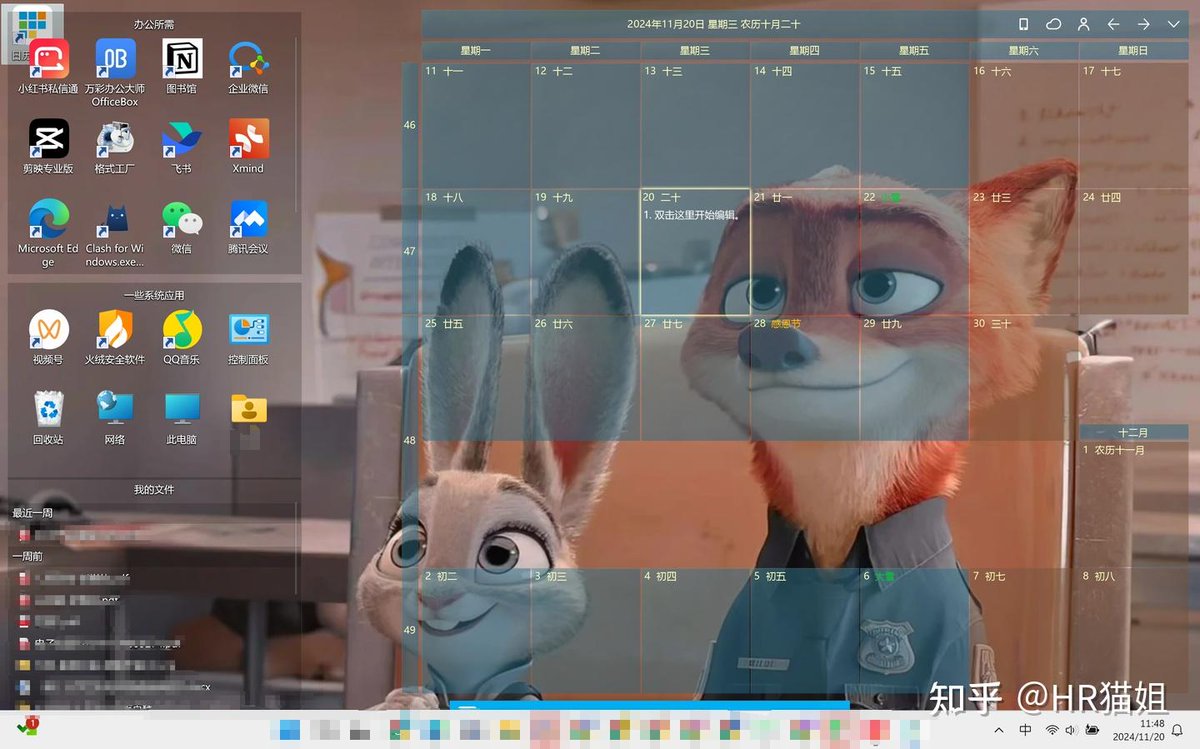Select calendar date 11 十一
The height and width of the screenshot is (749, 1200).
pyautogui.click(x=475, y=124)
